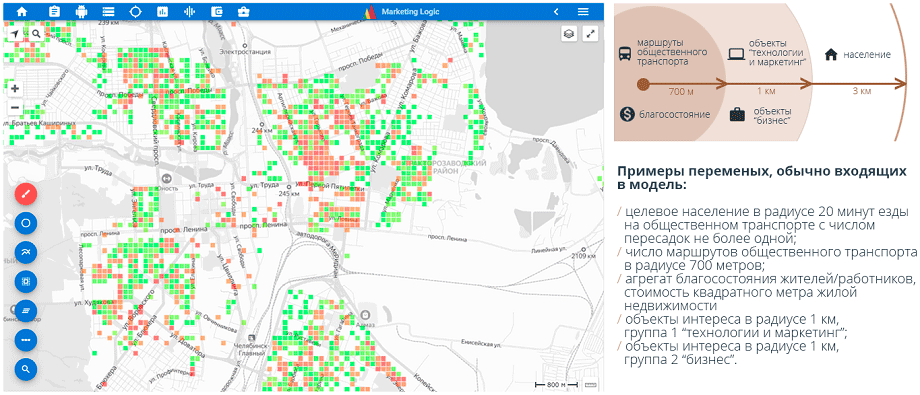Zoom out with the minus button
920x395 pixels.
[15, 107]
